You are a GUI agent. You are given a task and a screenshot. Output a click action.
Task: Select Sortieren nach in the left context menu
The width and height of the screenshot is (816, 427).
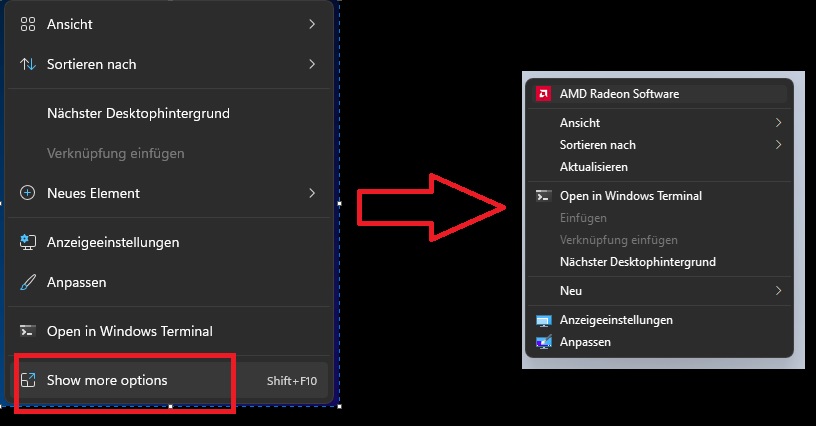[x=169, y=64]
